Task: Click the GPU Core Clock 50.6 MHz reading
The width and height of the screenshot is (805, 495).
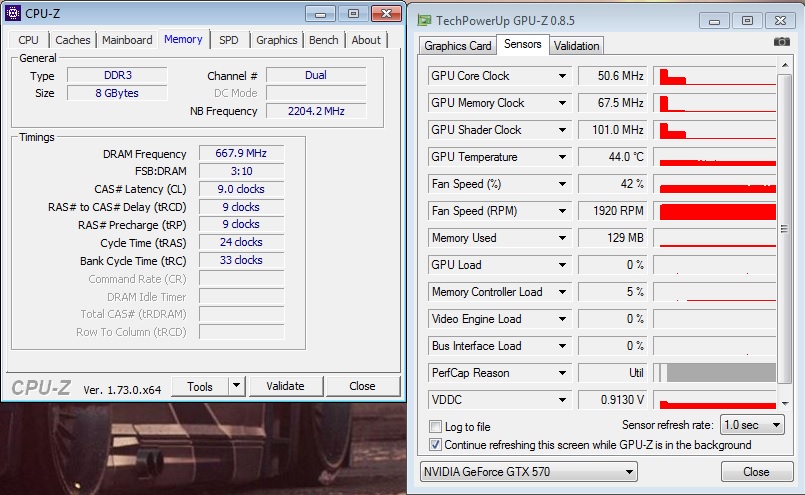Action: (x=613, y=76)
